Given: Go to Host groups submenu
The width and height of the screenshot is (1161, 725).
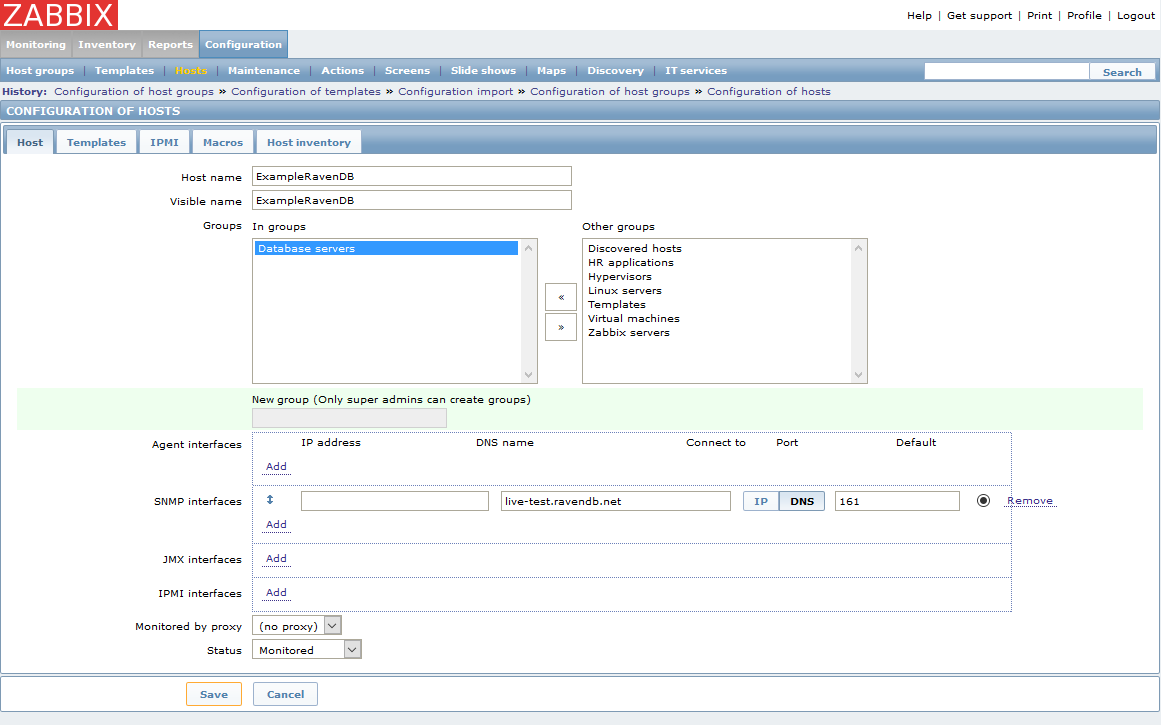Looking at the screenshot, I should pos(40,70).
